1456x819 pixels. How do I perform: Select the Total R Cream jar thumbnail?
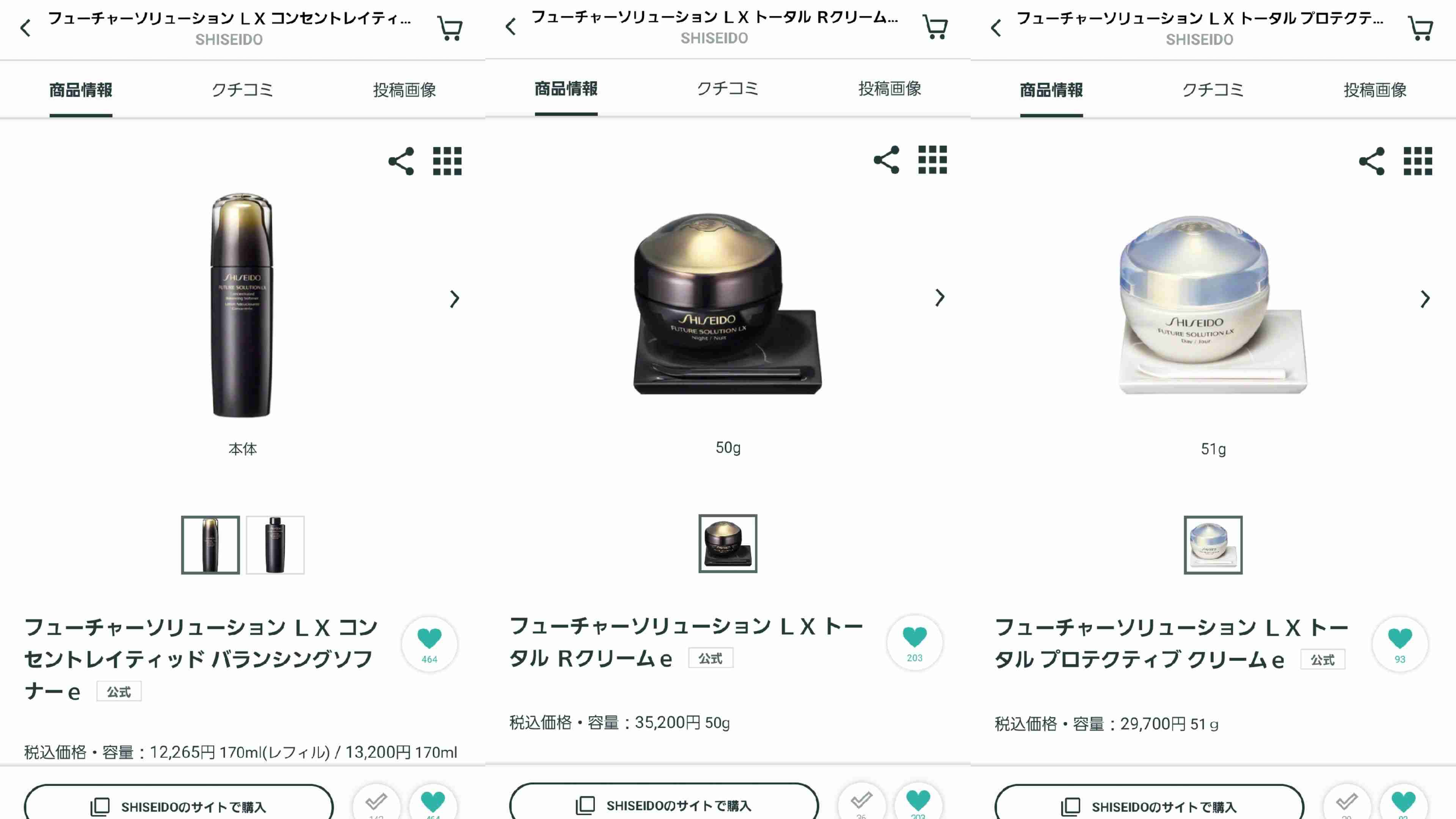tap(728, 543)
